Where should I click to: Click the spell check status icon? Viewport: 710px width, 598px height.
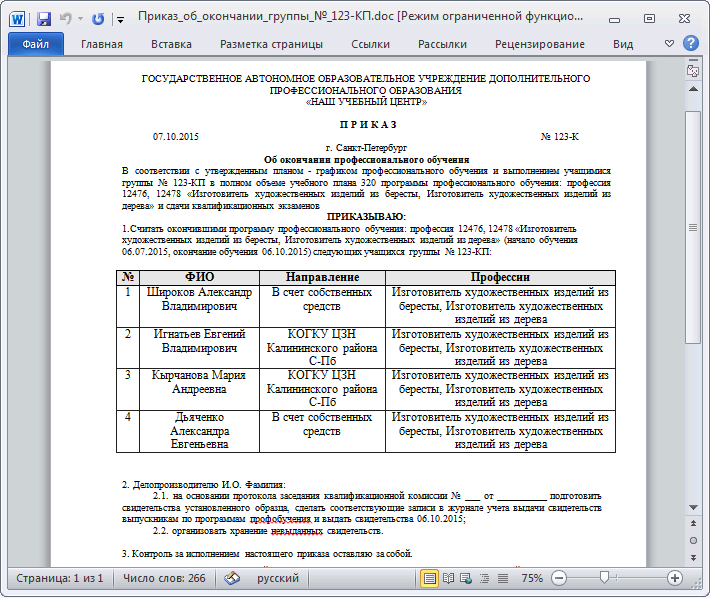point(232,578)
